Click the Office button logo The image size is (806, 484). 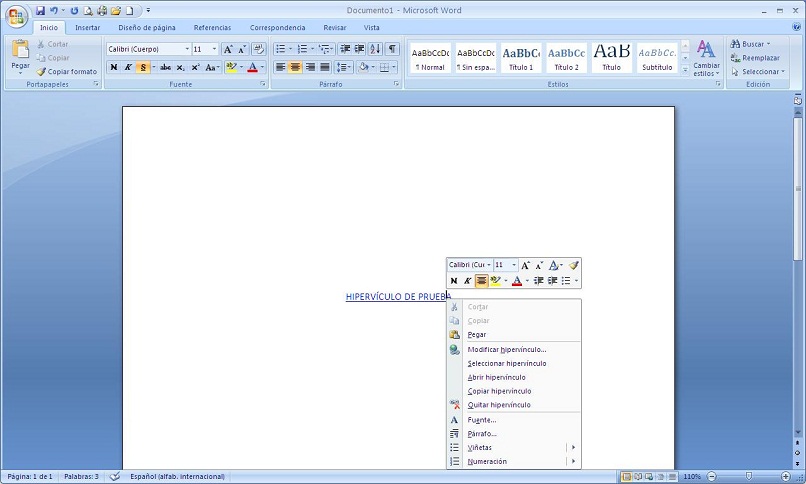tap(16, 16)
